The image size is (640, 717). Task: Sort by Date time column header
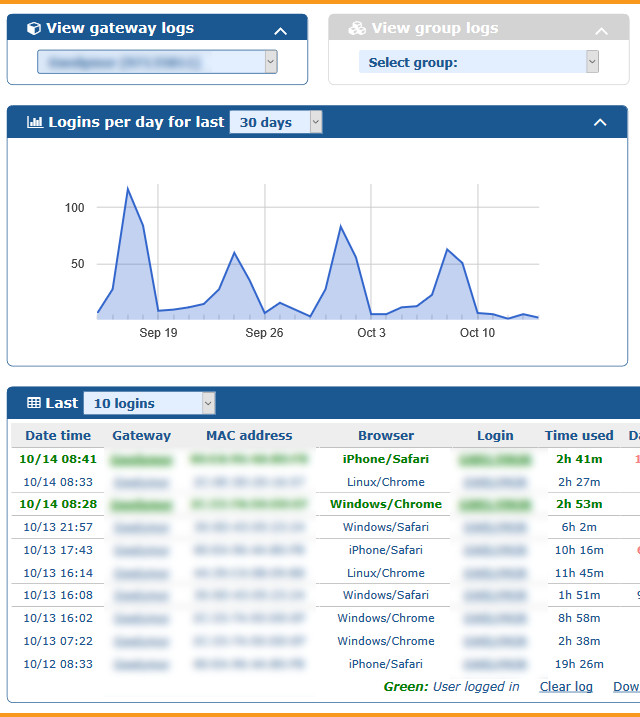pyautogui.click(x=58, y=435)
